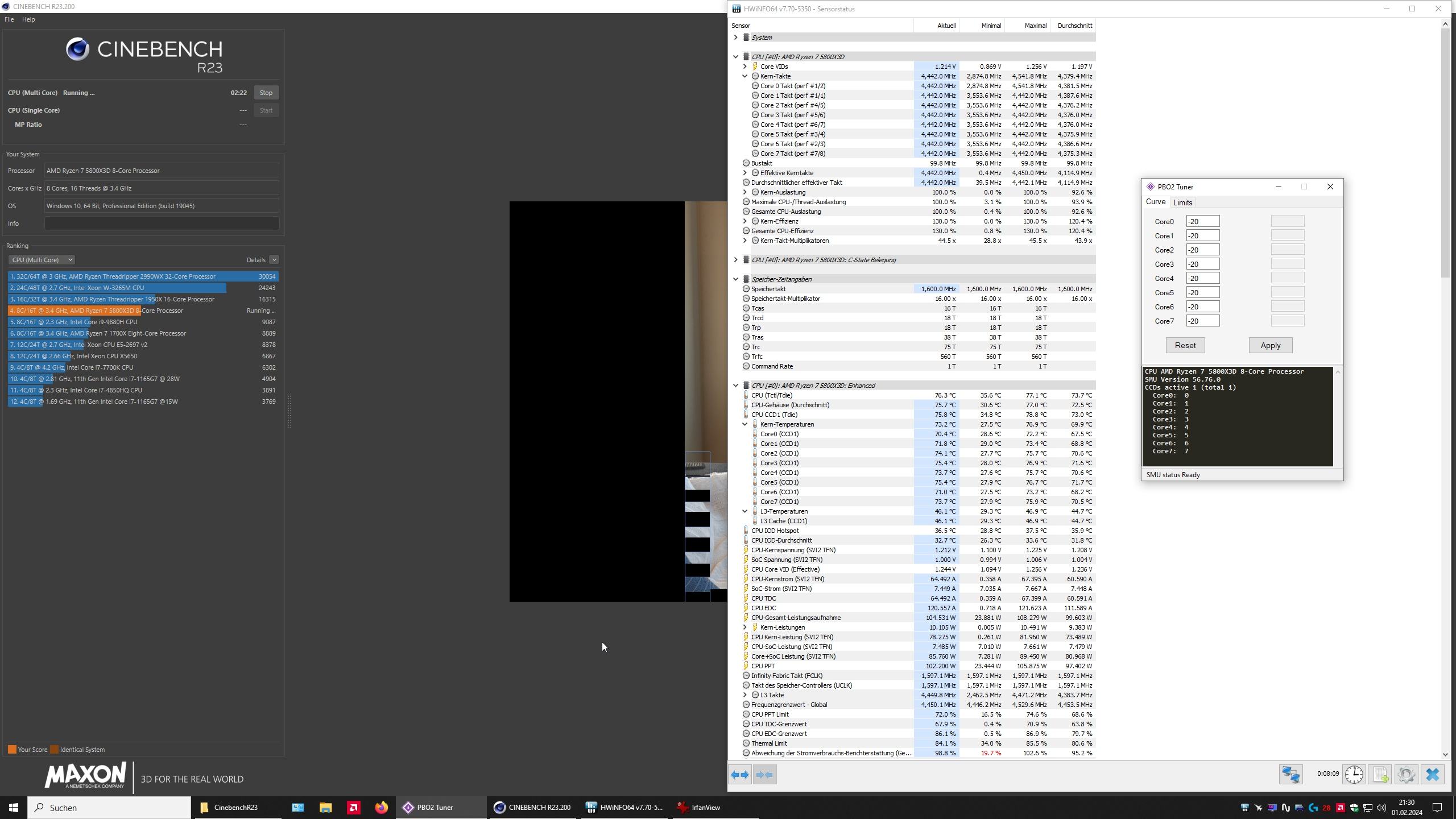The height and width of the screenshot is (819, 1456).
Task: Open the notification center icon
Action: click(x=1437, y=808)
